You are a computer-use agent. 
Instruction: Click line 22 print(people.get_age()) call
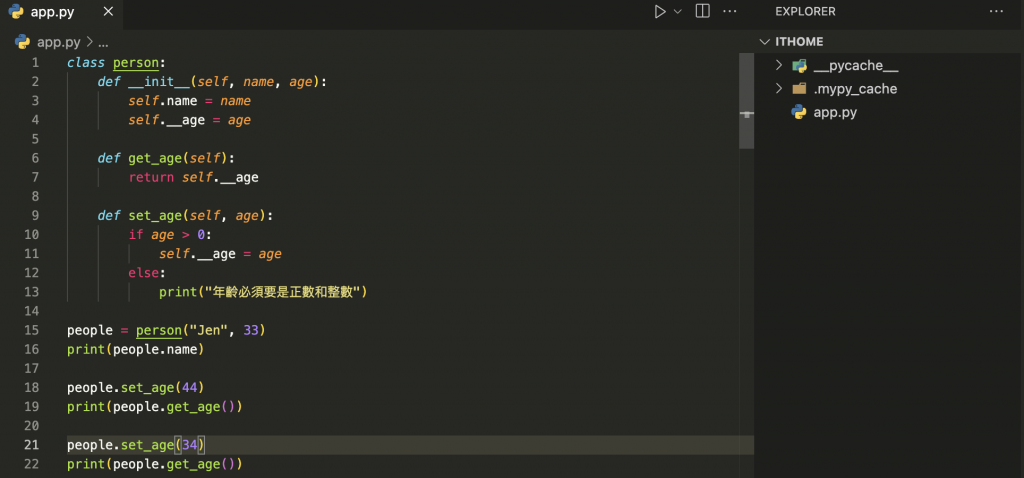(155, 464)
